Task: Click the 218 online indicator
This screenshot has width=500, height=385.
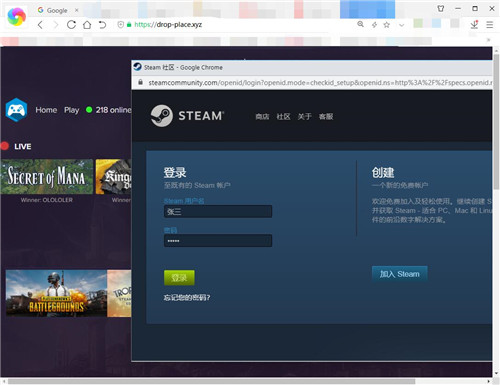Action: 109,110
